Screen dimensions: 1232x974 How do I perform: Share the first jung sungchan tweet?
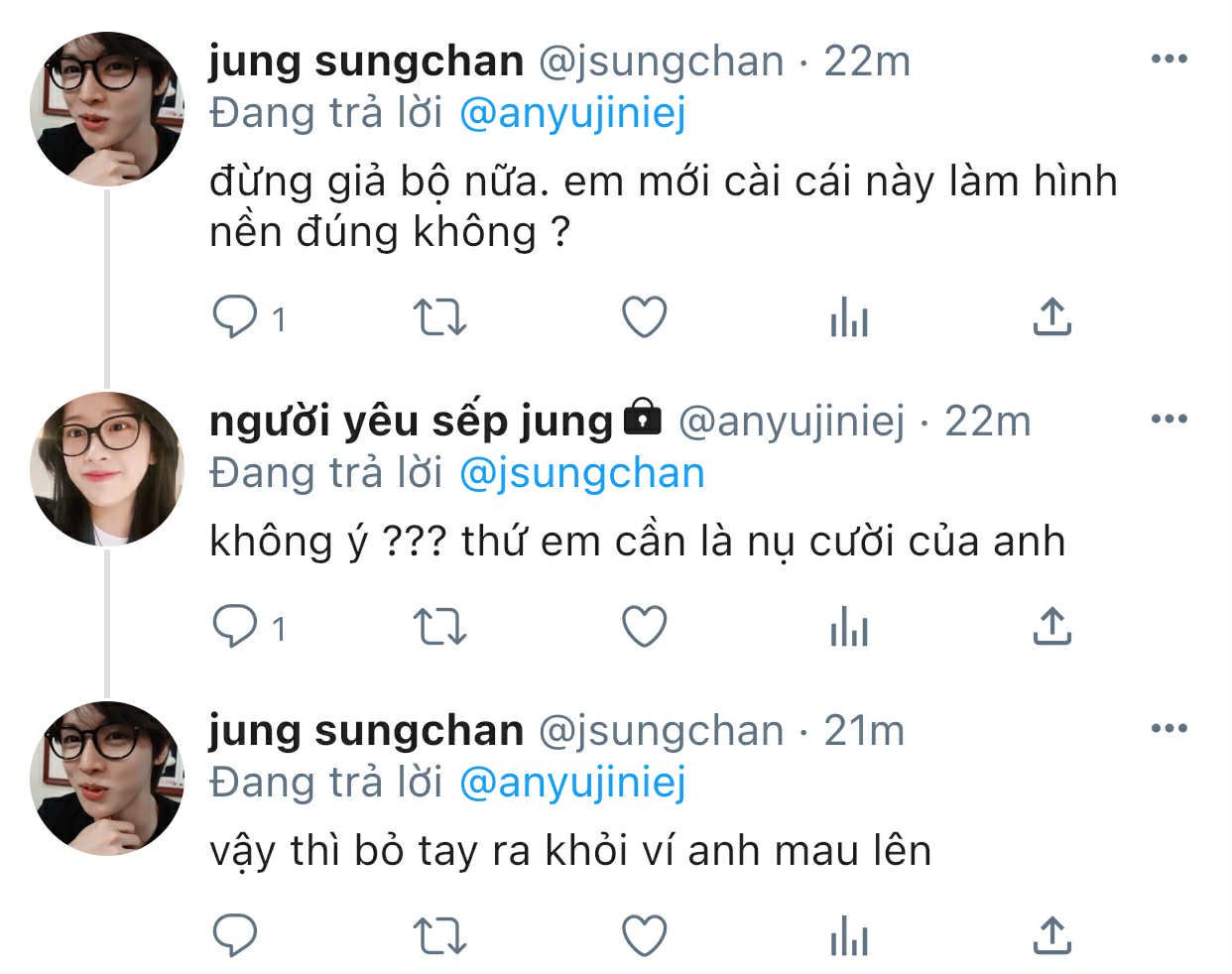(x=1051, y=317)
